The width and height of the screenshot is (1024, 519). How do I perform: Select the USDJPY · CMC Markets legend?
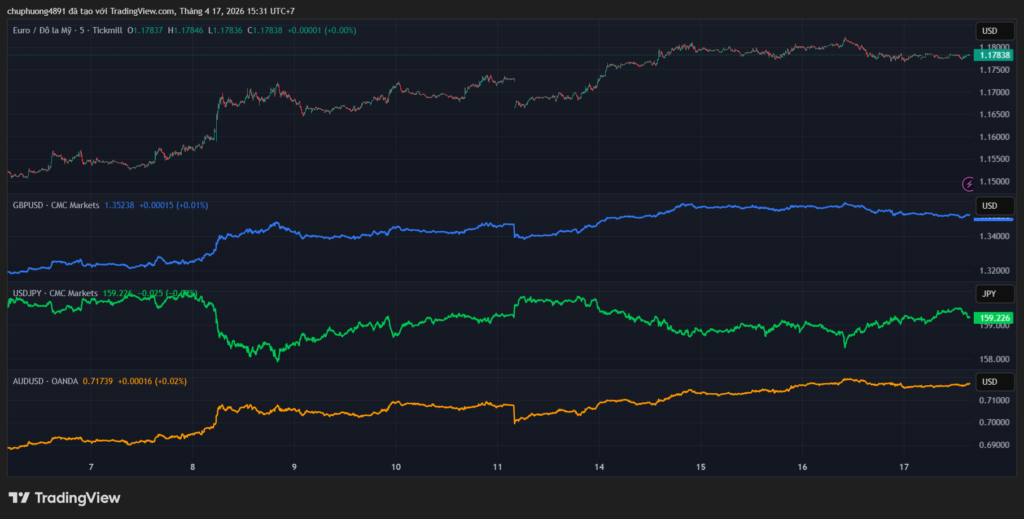pyautogui.click(x=55, y=293)
